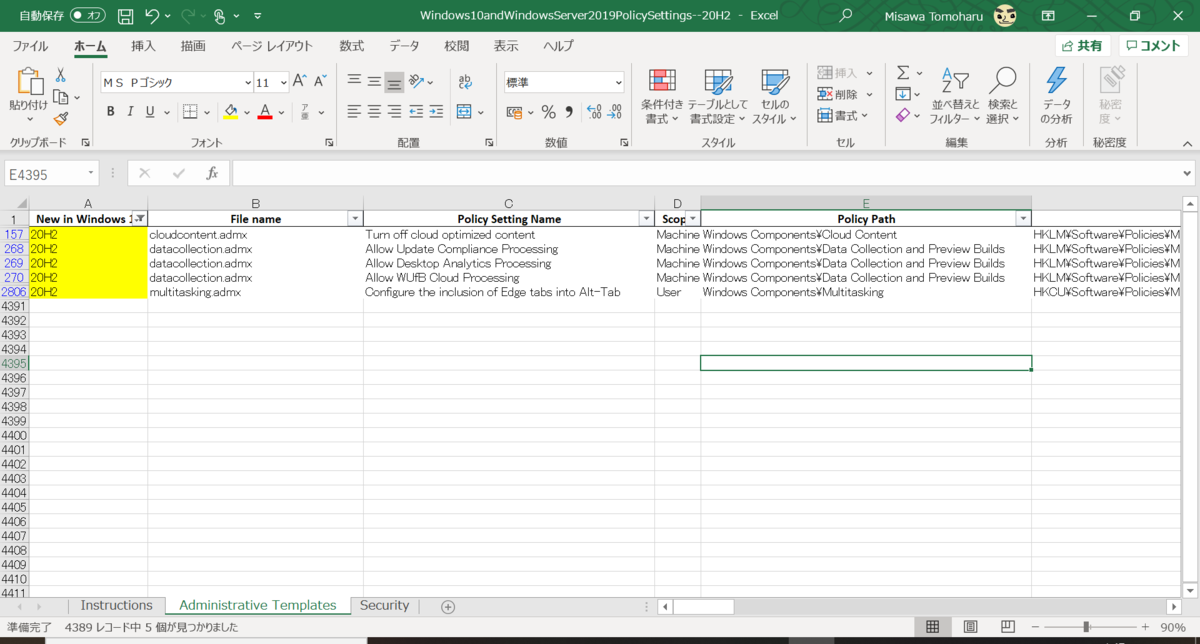Click the Clear eraser icon in editing group
1200x644 pixels.
pyautogui.click(x=903, y=116)
